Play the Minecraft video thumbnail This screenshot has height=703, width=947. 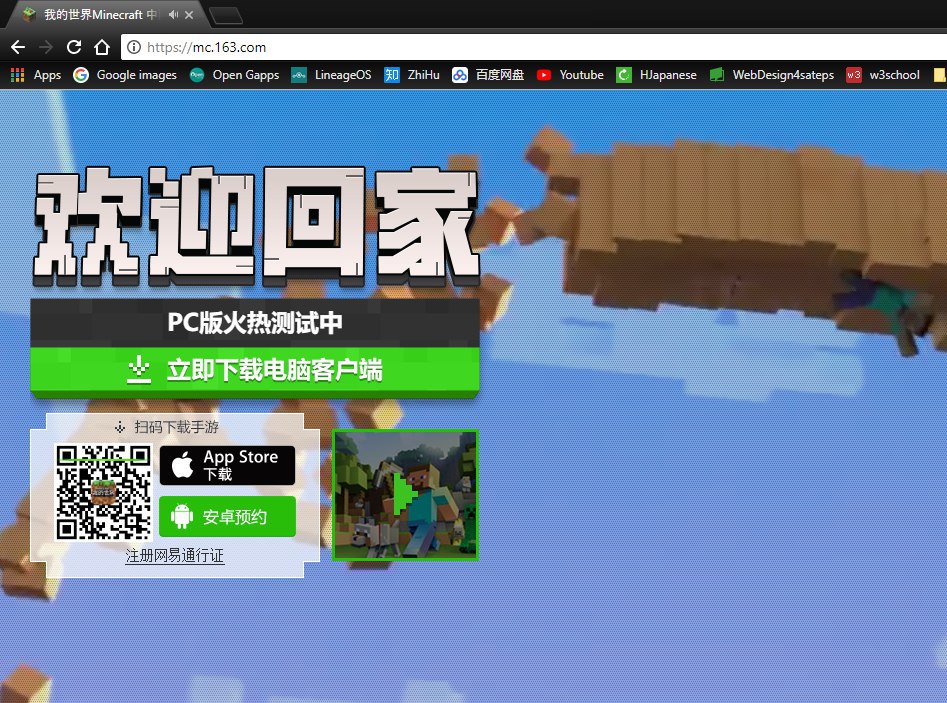(x=405, y=495)
